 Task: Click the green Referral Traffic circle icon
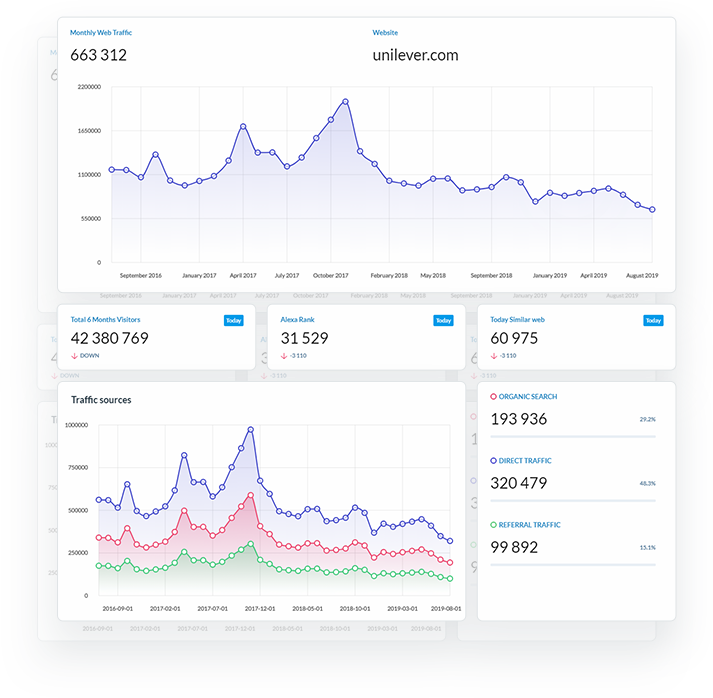click(x=494, y=525)
